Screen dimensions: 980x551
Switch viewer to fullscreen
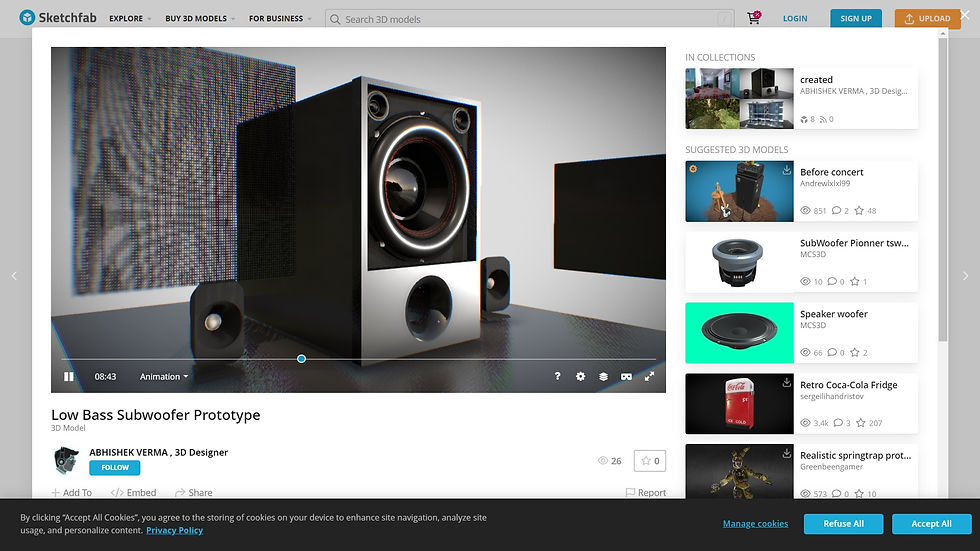click(x=649, y=376)
